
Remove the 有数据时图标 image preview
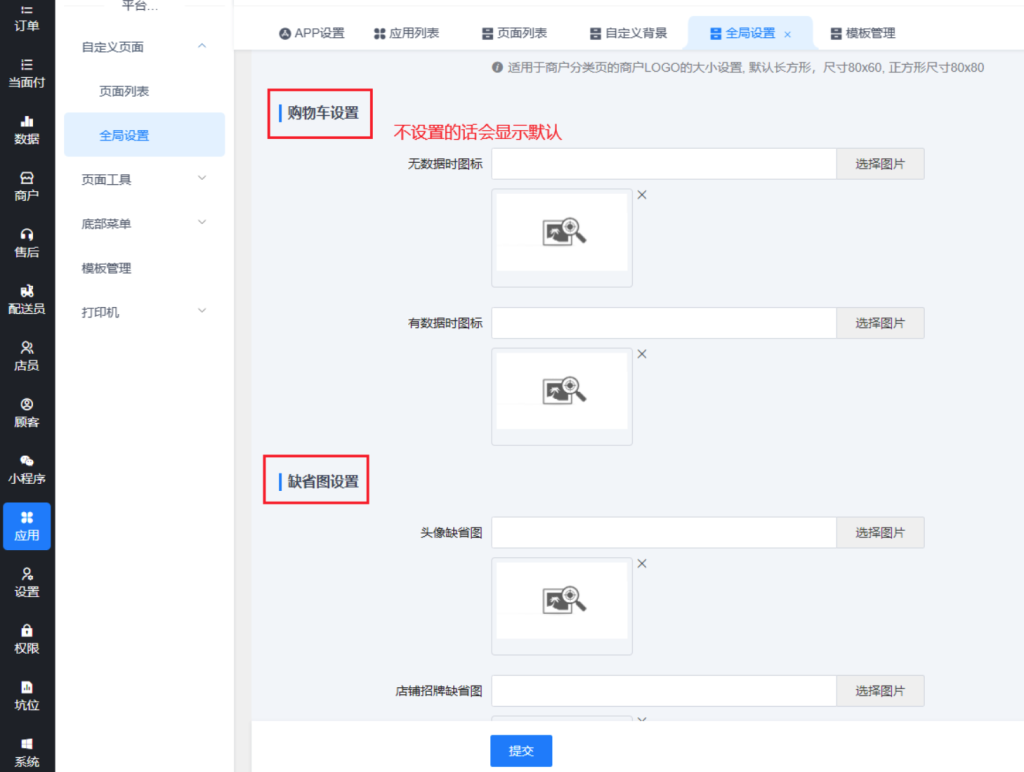pyautogui.click(x=642, y=354)
